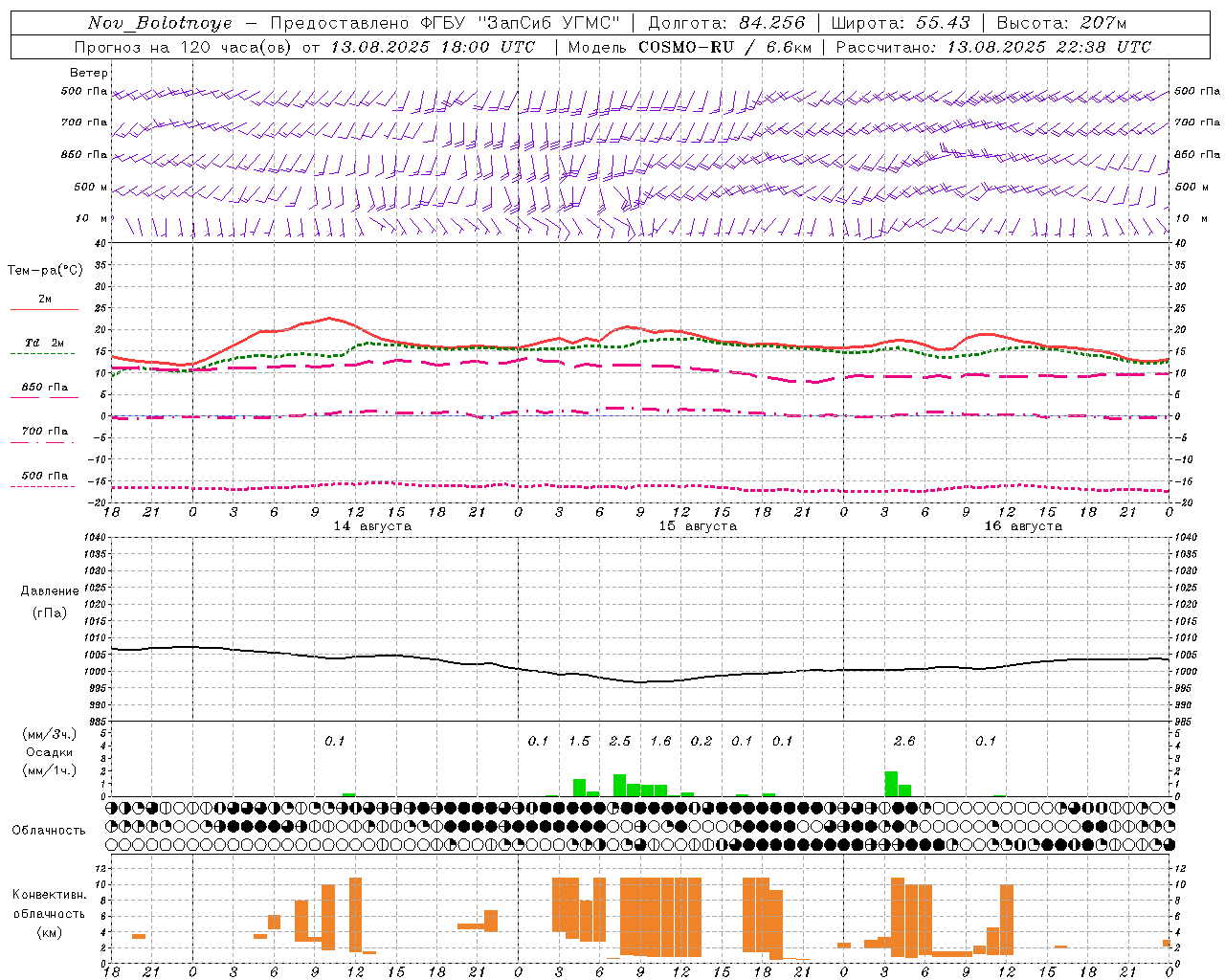This screenshot has width=1225, height=980.
Task: Click the "(мм/1ч.)" precipitation unit label
Action: pos(50,770)
